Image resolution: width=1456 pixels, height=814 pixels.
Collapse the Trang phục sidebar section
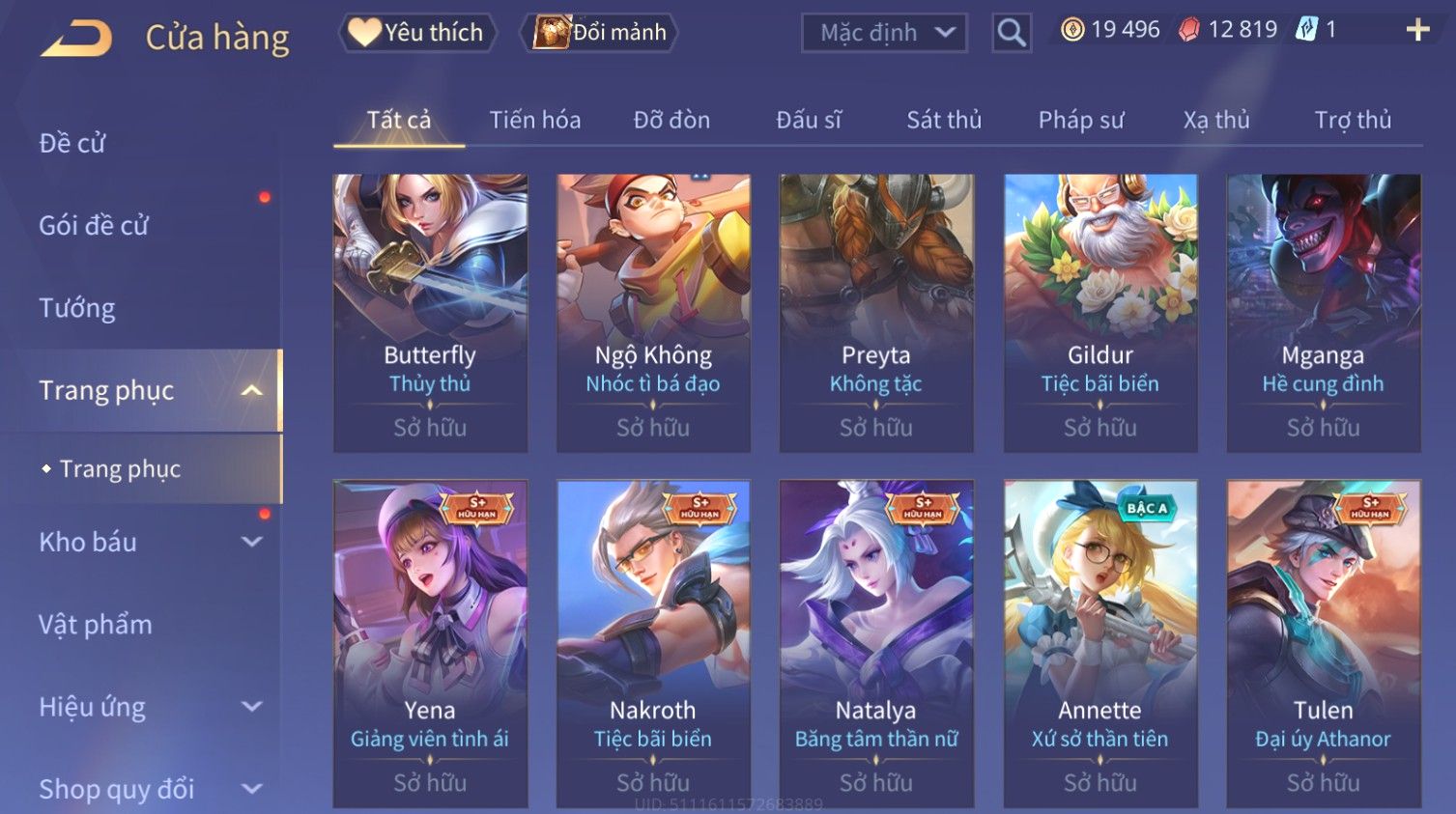click(x=251, y=390)
